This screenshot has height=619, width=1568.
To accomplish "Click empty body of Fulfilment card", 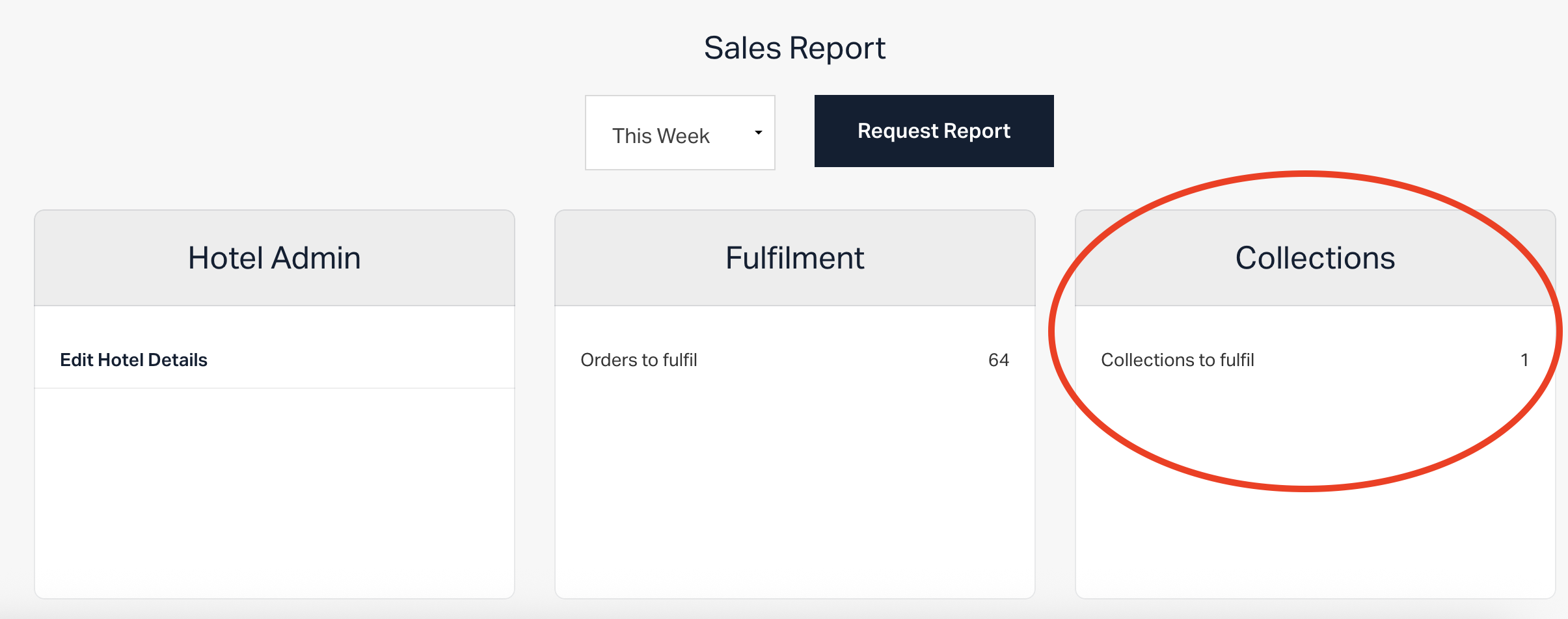I will pyautogui.click(x=794, y=493).
